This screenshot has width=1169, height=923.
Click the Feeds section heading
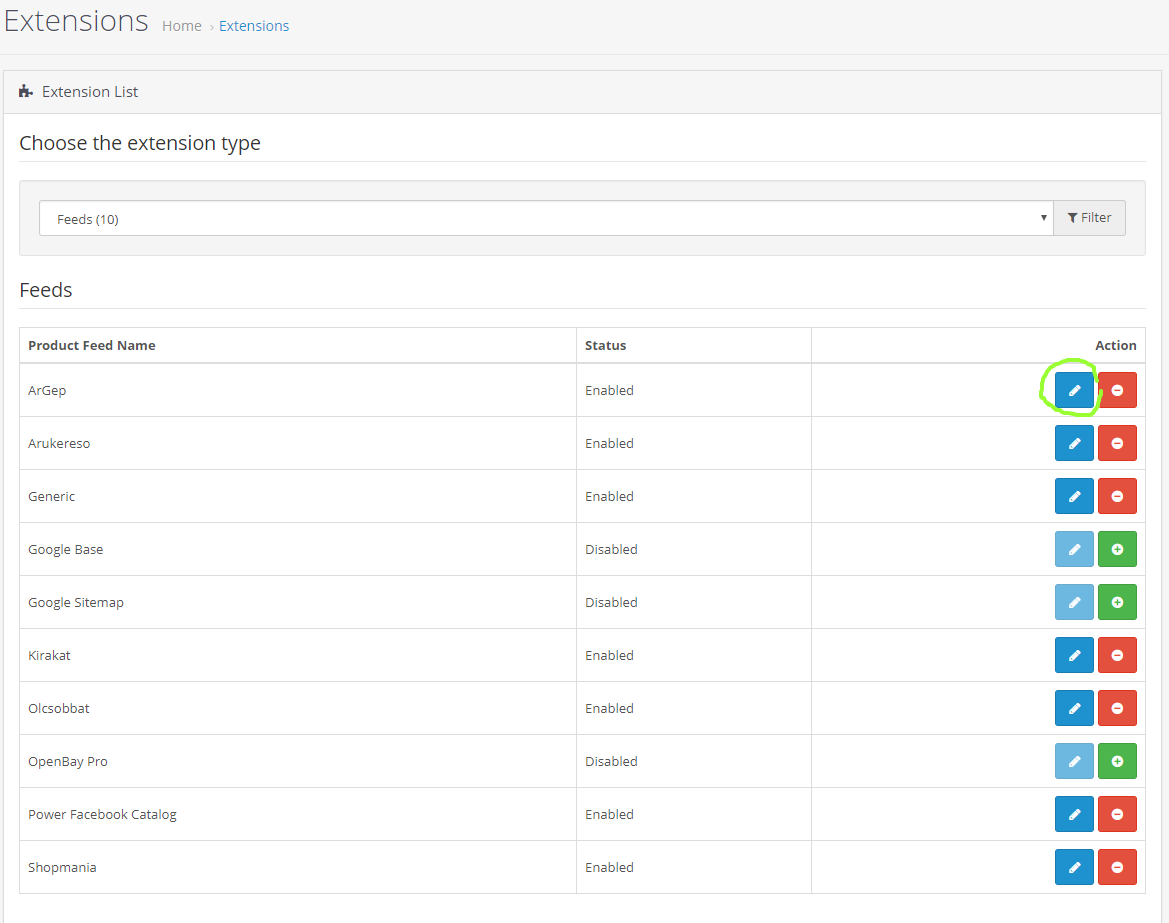(x=45, y=289)
